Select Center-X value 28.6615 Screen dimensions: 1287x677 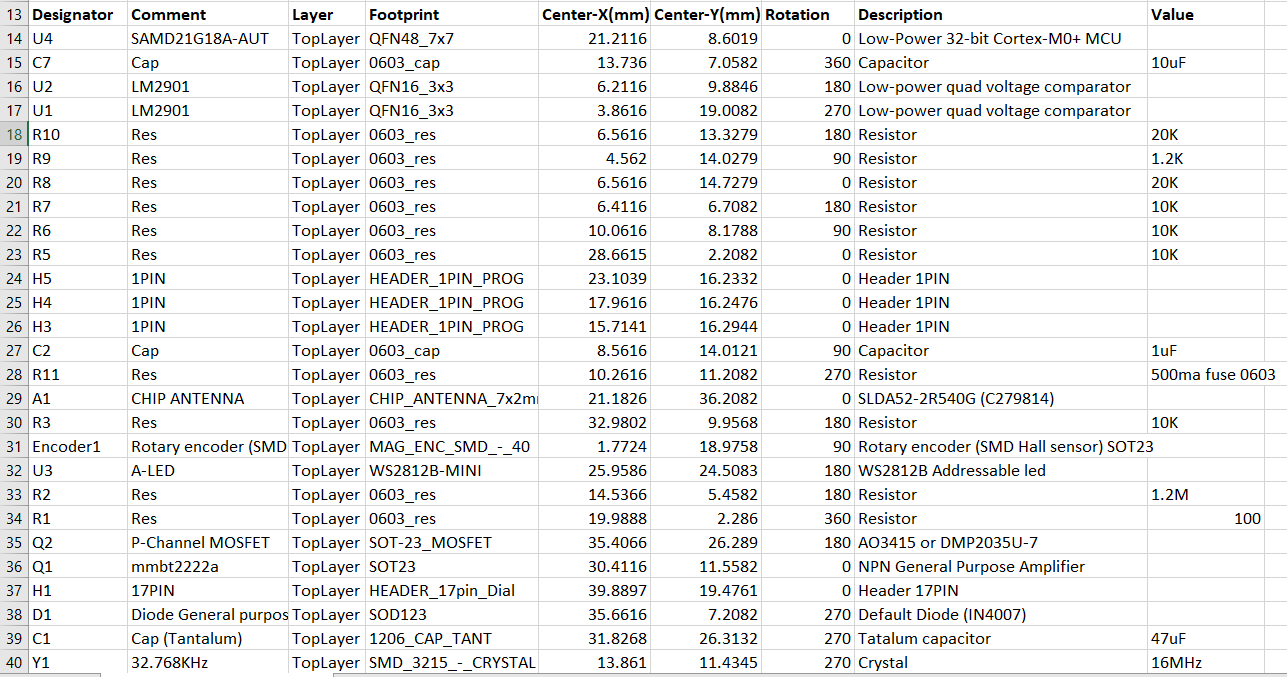[x=595, y=255]
